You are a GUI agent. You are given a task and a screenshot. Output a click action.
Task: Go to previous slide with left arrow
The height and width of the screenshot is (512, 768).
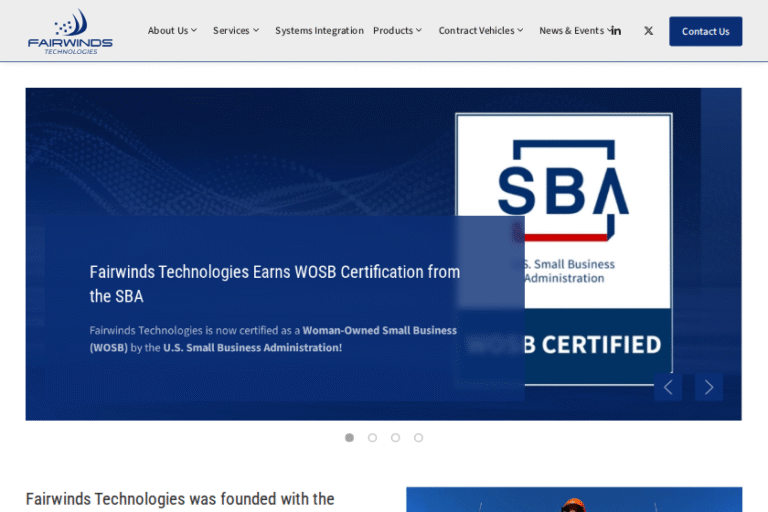[668, 387]
